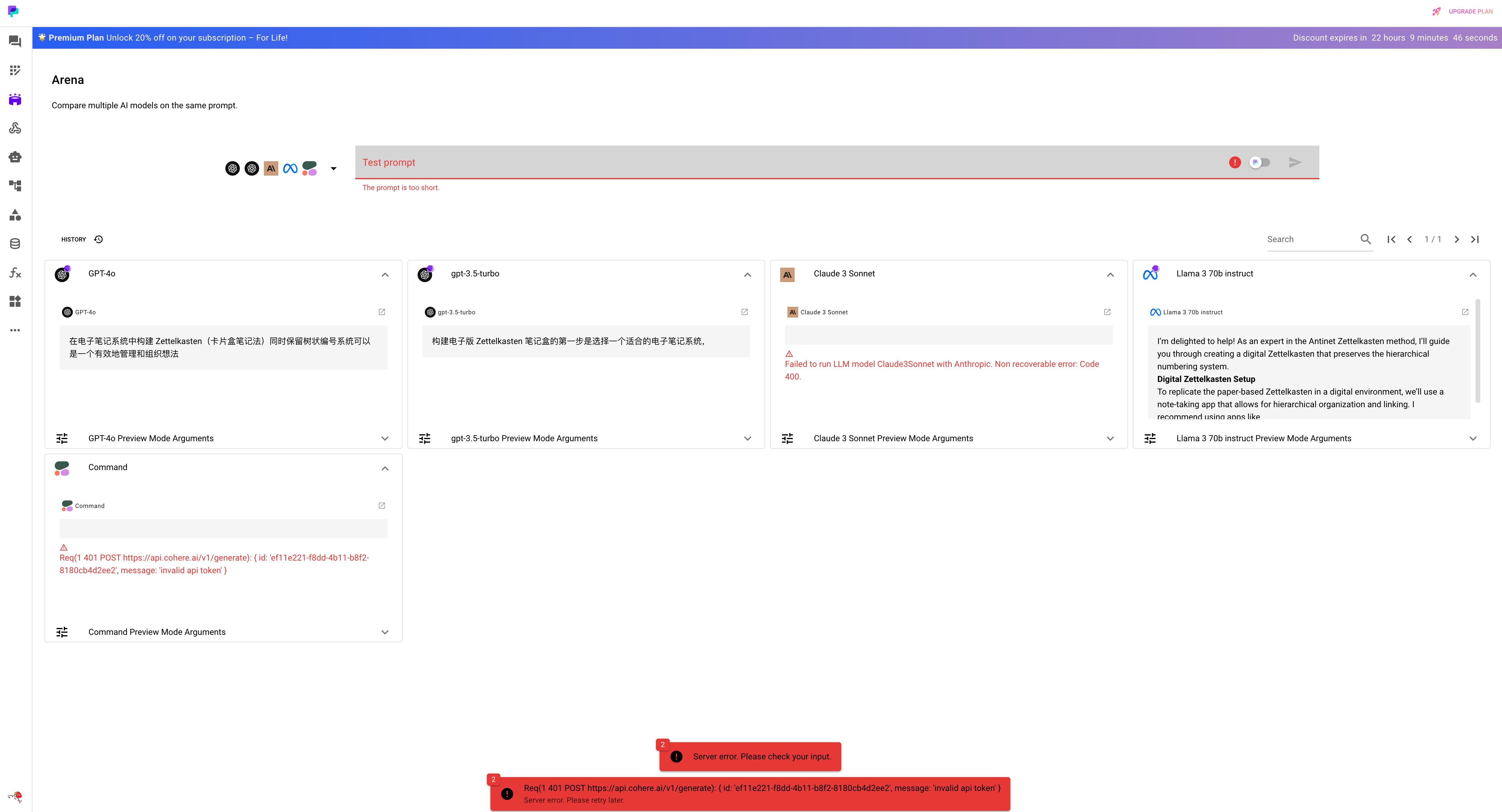
Task: Open the chat icon in the sidebar
Action: click(15, 42)
